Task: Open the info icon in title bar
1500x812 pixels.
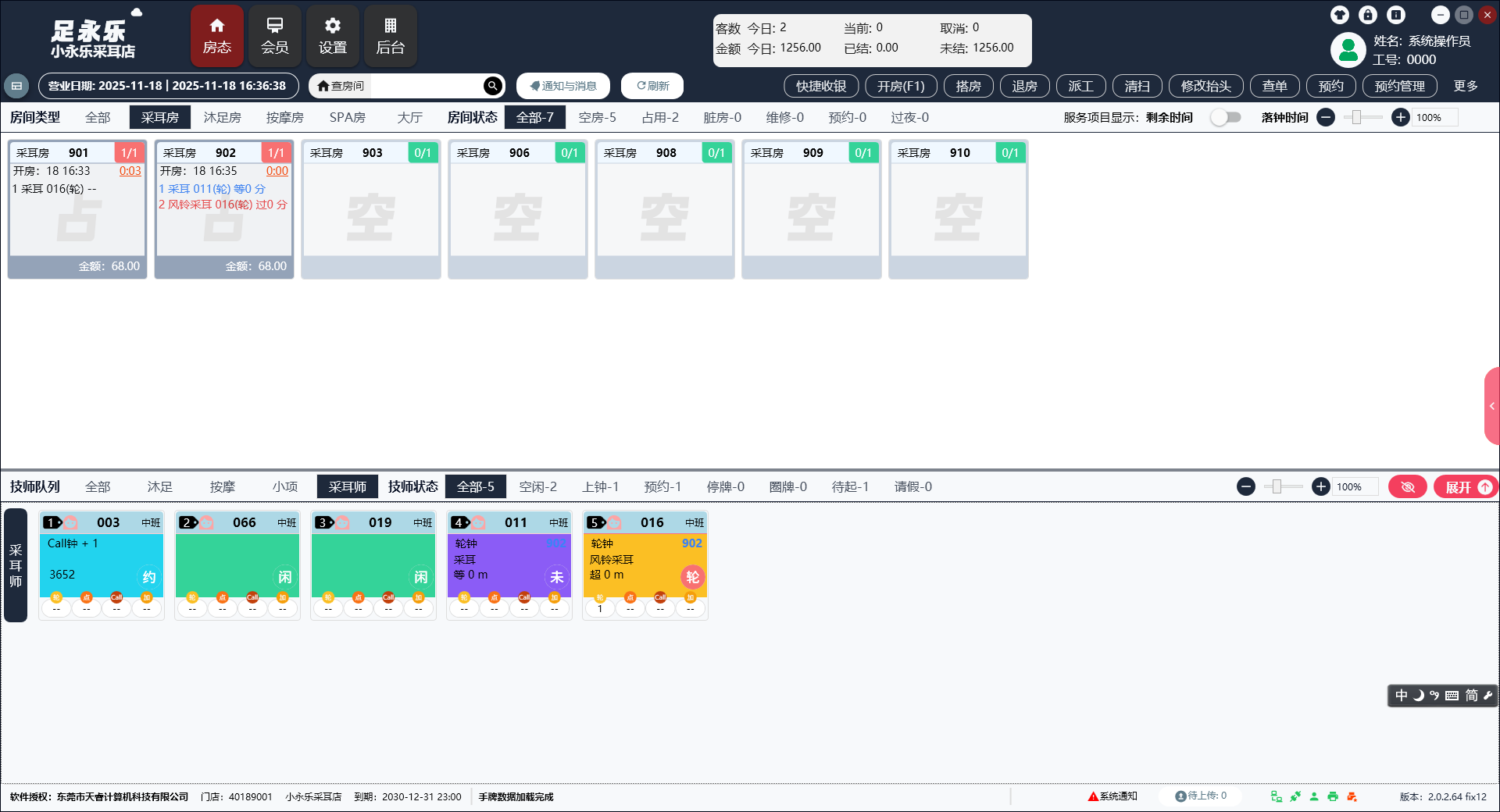Action: pyautogui.click(x=1396, y=15)
